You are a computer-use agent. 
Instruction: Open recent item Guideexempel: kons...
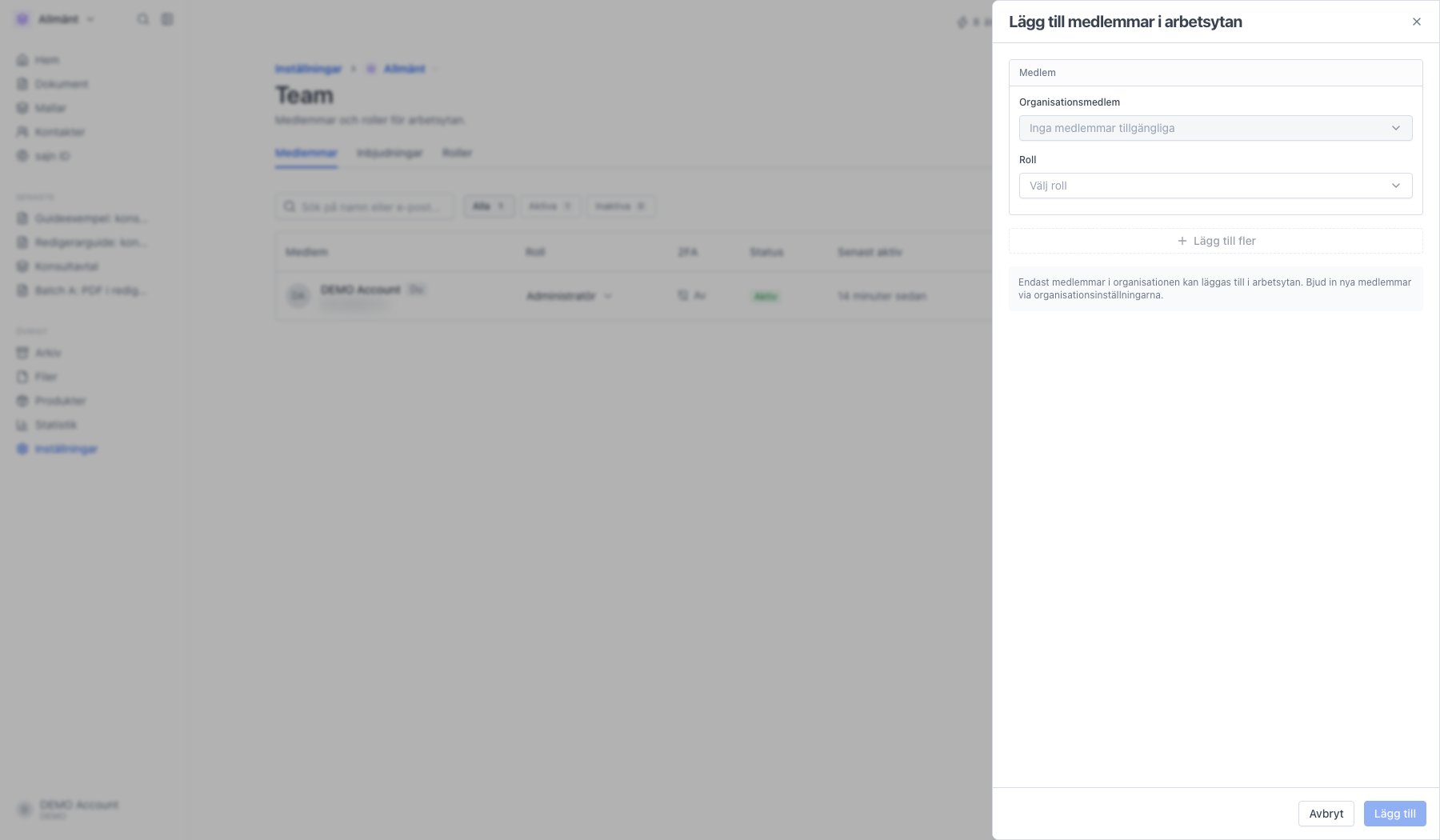click(x=82, y=218)
